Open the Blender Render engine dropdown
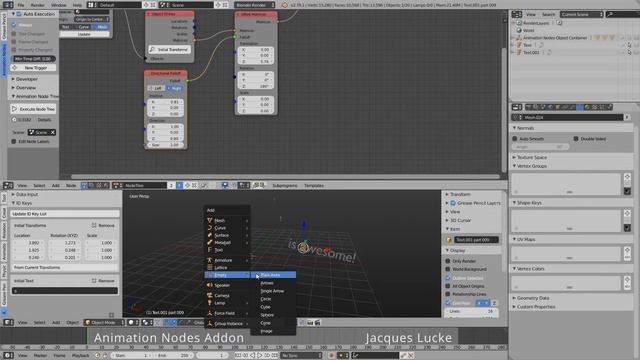 tap(255, 5)
